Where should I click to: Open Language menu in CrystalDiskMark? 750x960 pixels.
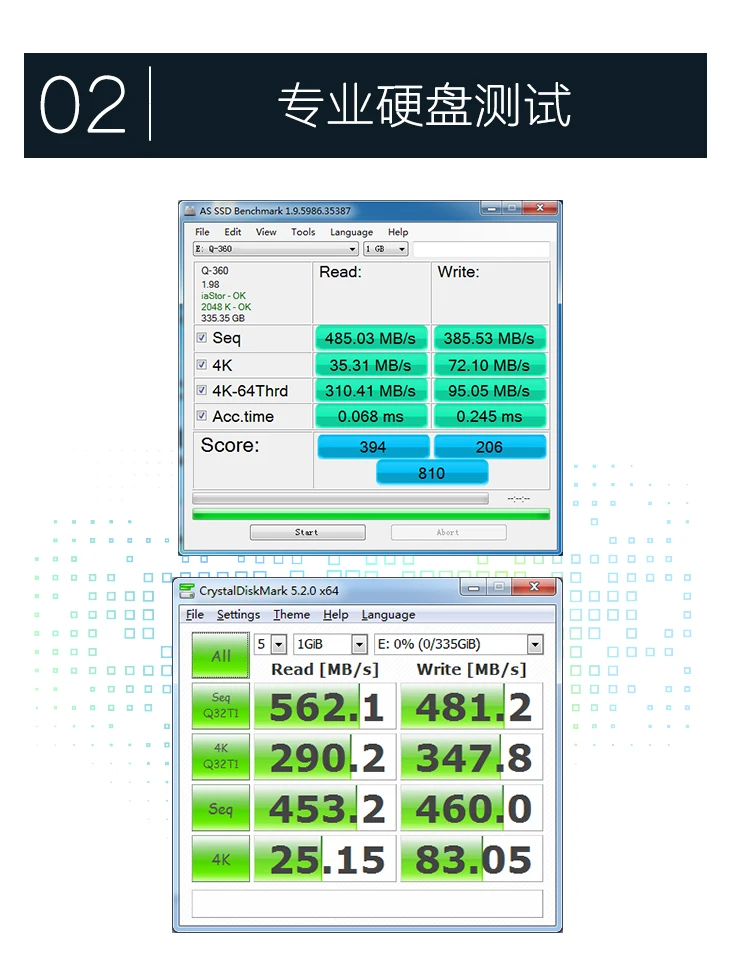[388, 615]
